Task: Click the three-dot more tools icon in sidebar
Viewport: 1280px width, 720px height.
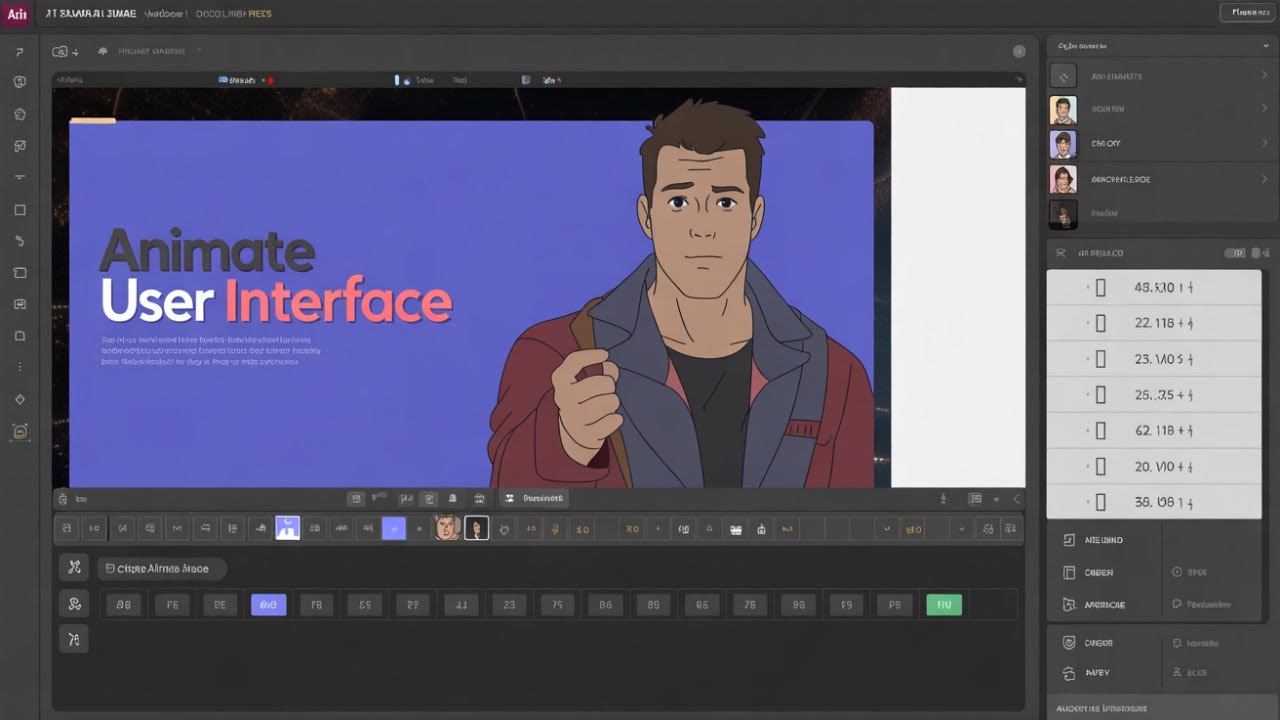Action: pos(19,367)
